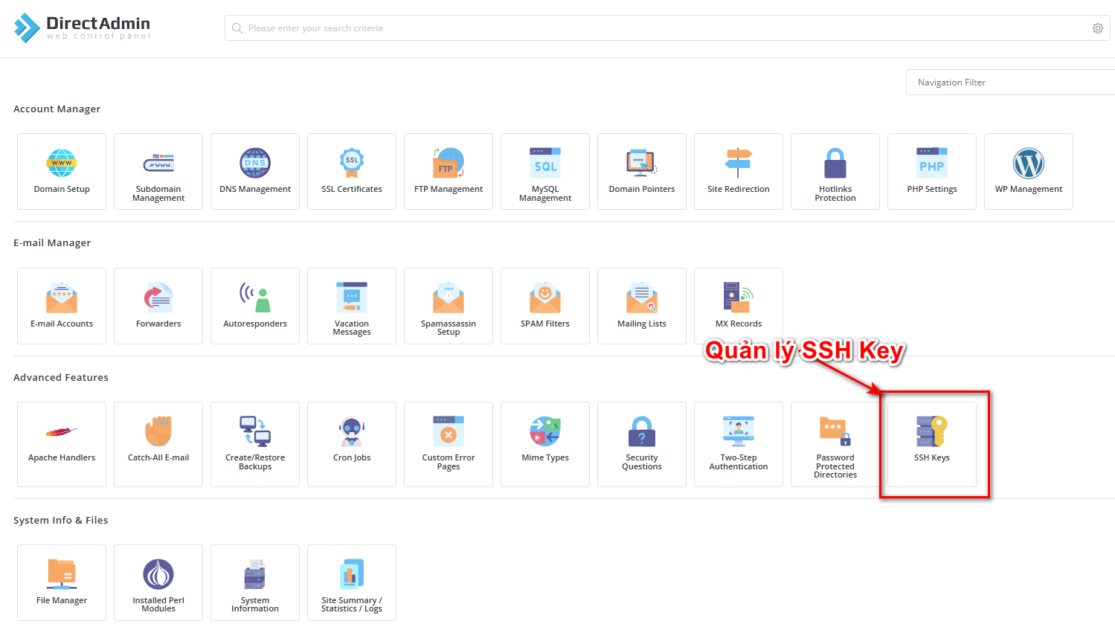Screen dimensions: 1115x630
Task: Open Site Redirection
Action: (x=739, y=171)
